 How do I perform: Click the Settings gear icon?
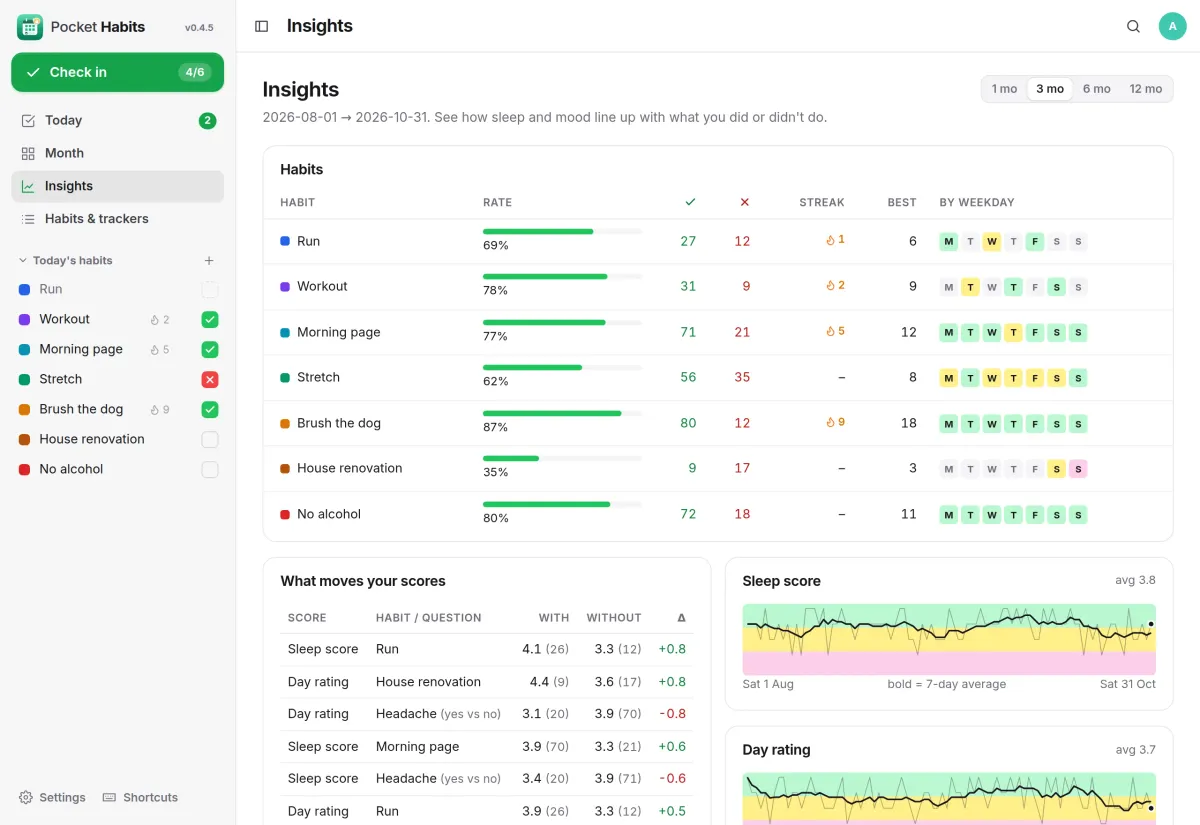[26, 797]
